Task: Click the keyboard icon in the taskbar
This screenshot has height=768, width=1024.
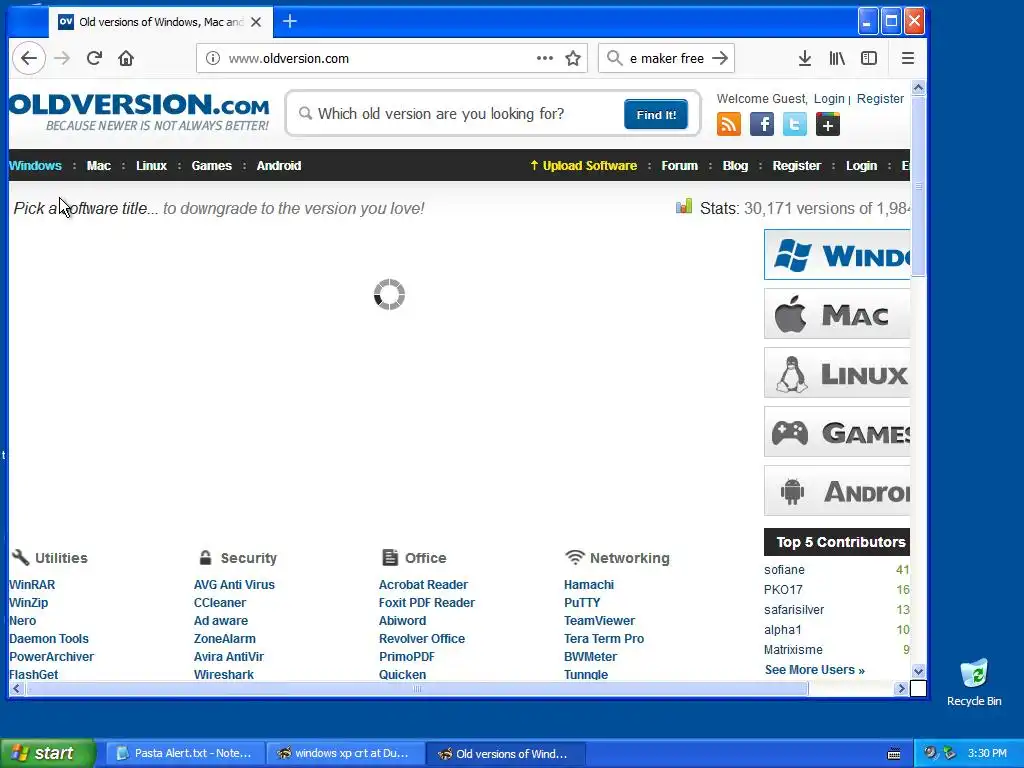Action: 894,754
